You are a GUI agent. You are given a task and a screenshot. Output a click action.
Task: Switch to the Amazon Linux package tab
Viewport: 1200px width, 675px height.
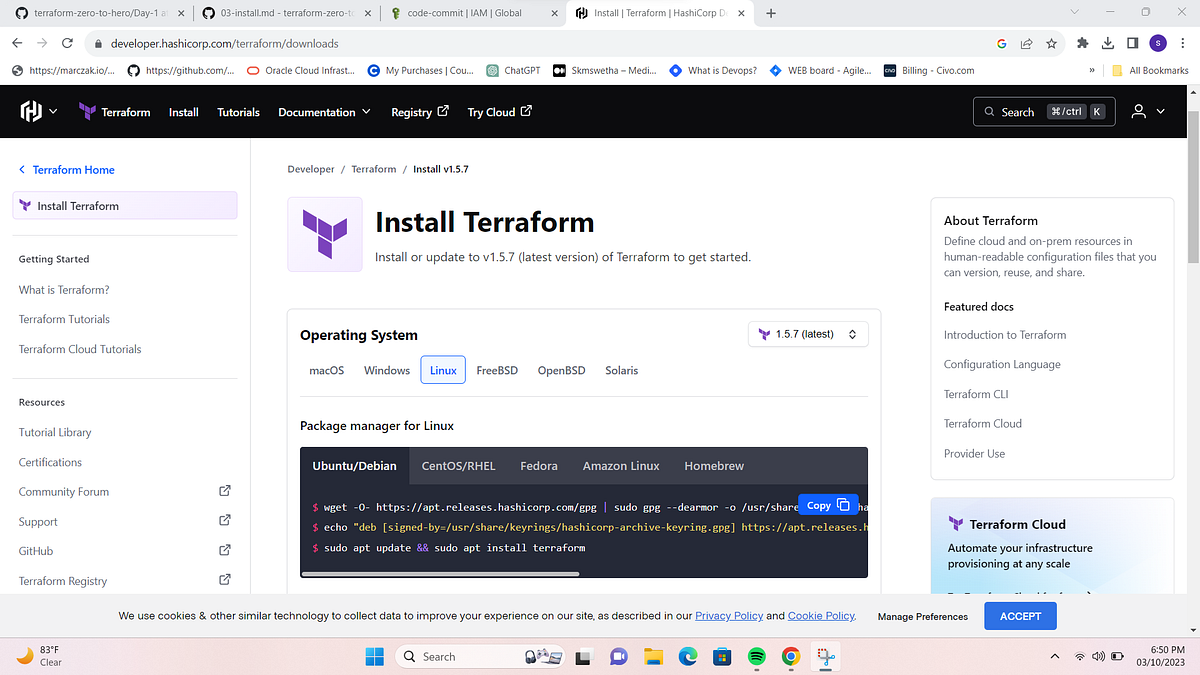(x=621, y=466)
